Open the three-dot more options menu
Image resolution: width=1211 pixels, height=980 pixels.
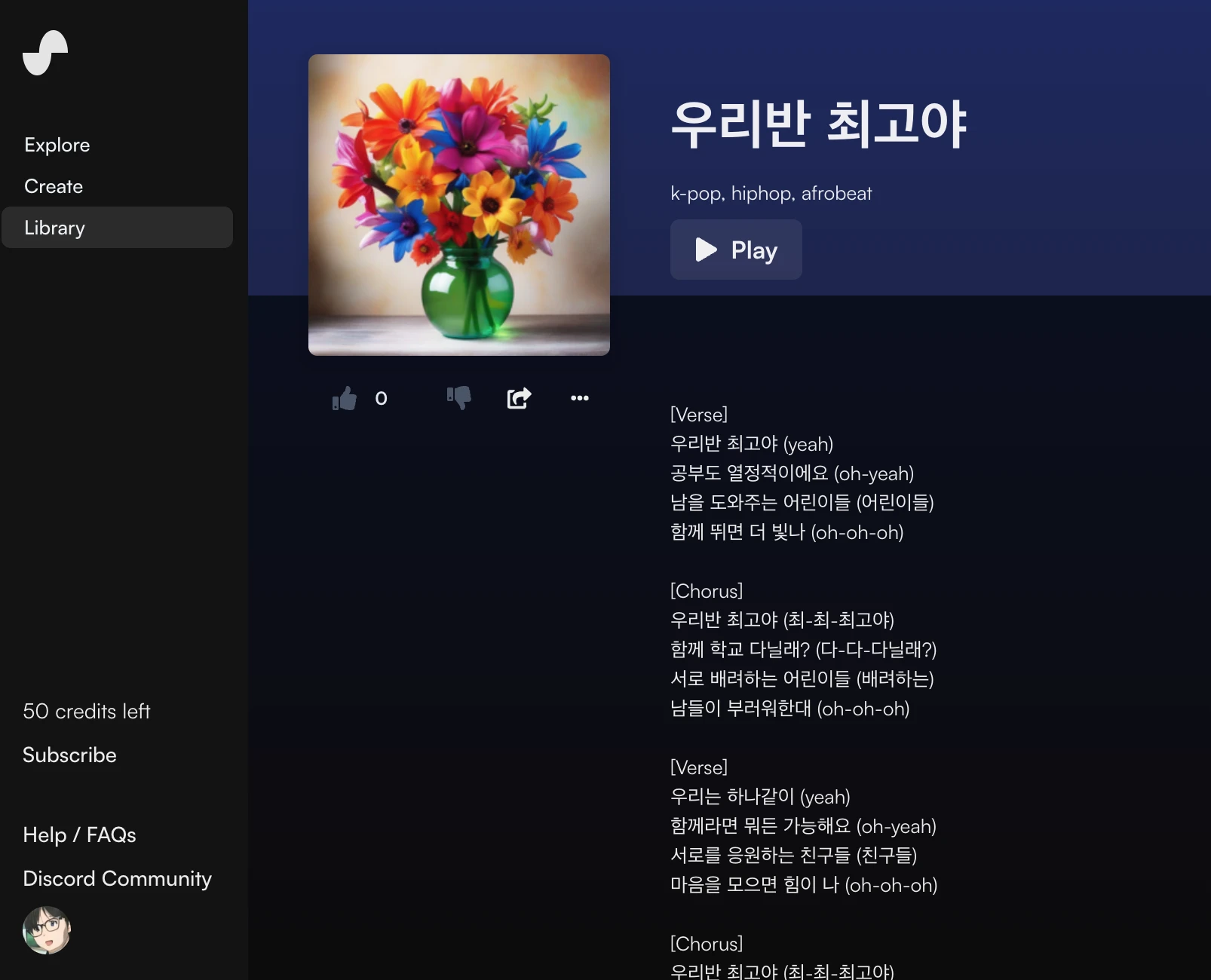point(580,398)
